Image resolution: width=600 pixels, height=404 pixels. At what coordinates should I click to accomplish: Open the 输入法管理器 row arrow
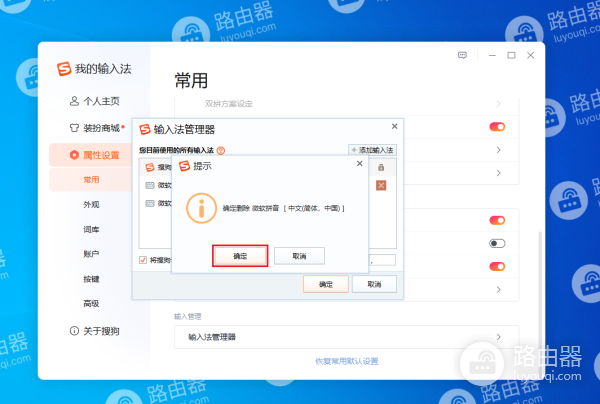point(498,337)
